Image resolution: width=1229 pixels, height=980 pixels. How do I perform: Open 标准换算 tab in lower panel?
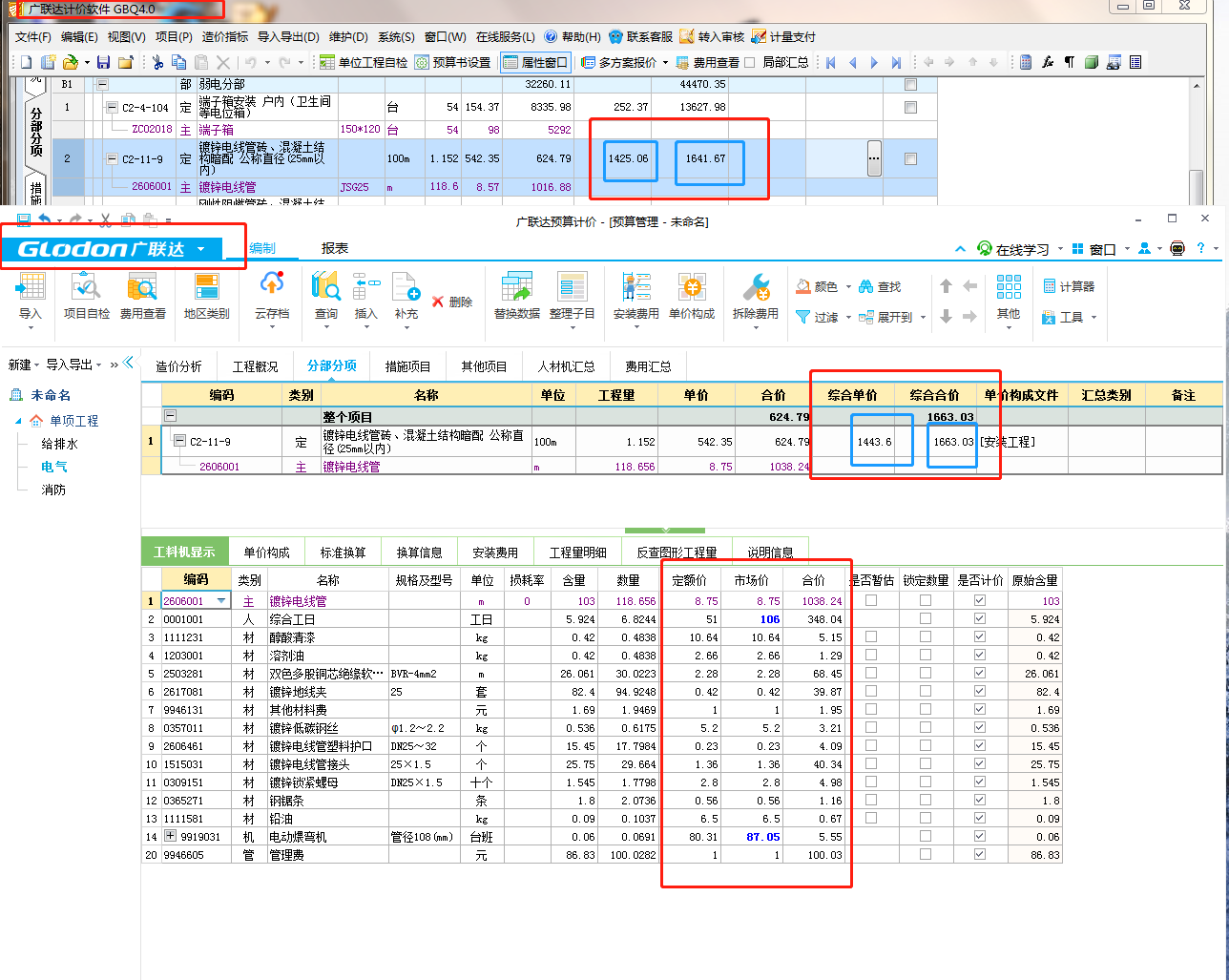[x=343, y=552]
